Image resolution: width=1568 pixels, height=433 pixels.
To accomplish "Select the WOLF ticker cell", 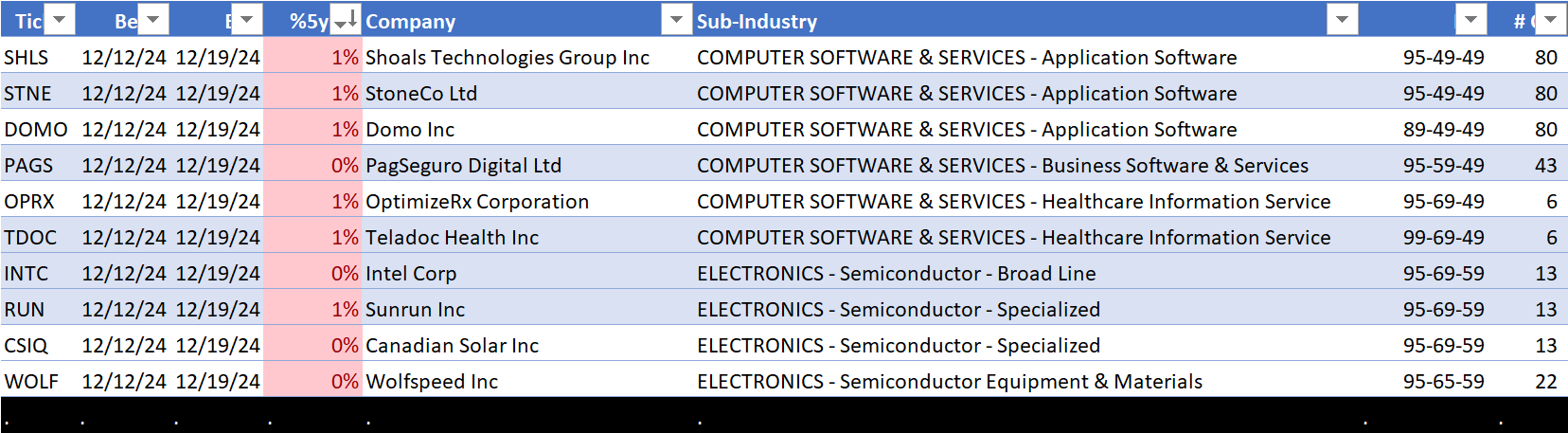I will pos(31,381).
